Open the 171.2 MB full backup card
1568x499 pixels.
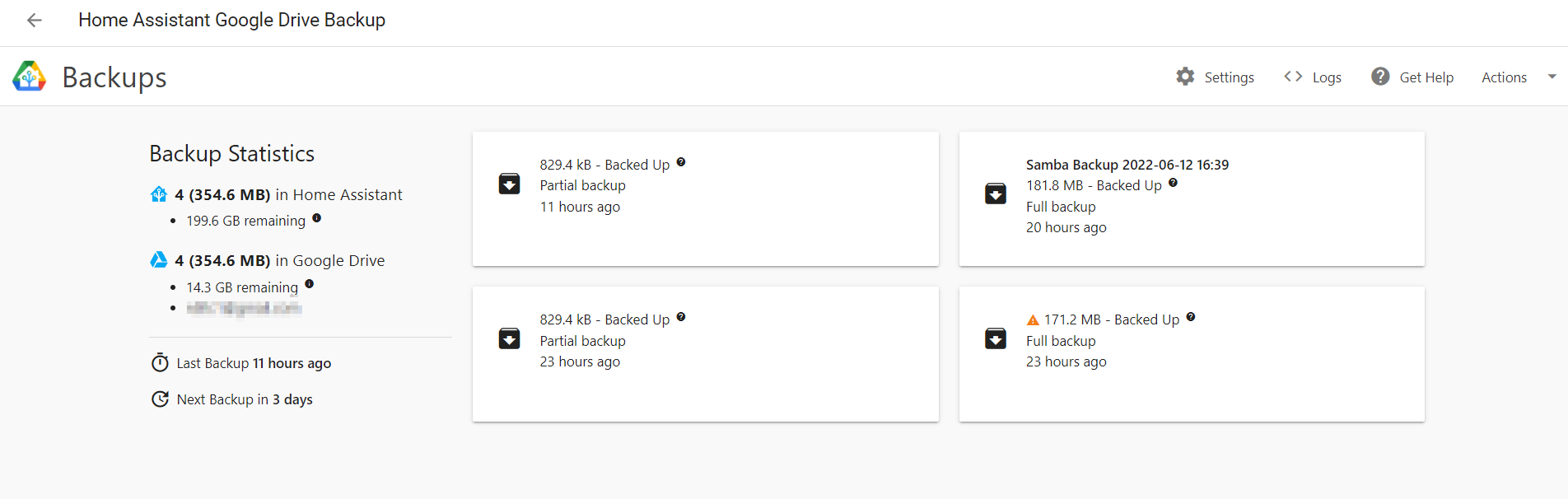[1192, 354]
